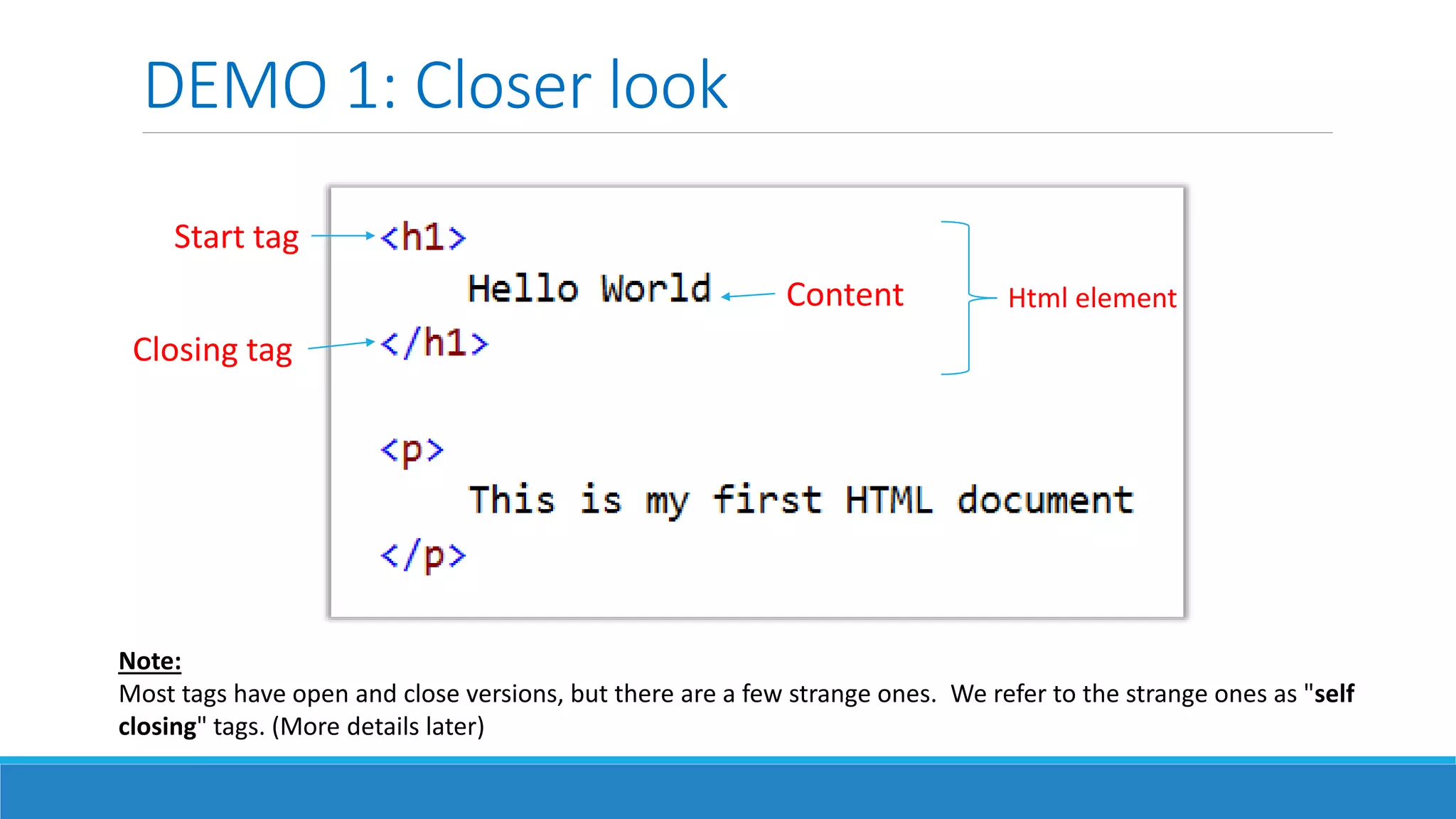Image resolution: width=1456 pixels, height=819 pixels.
Task: Click the arrow between Content and Hello World
Action: click(748, 296)
